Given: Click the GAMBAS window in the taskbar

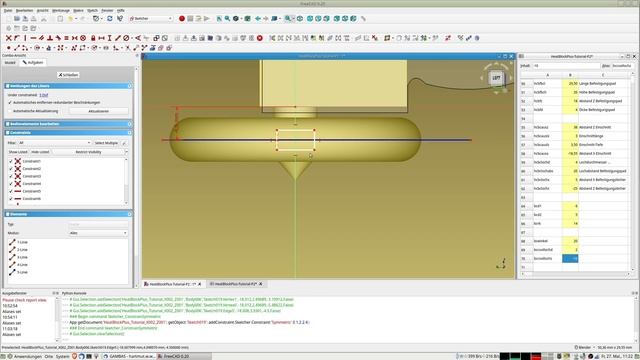Looking at the screenshot, I should click(128, 356).
